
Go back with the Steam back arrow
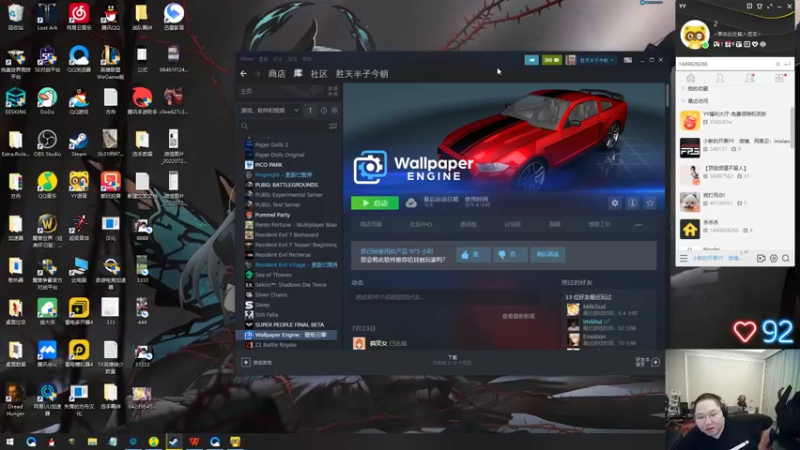click(243, 73)
